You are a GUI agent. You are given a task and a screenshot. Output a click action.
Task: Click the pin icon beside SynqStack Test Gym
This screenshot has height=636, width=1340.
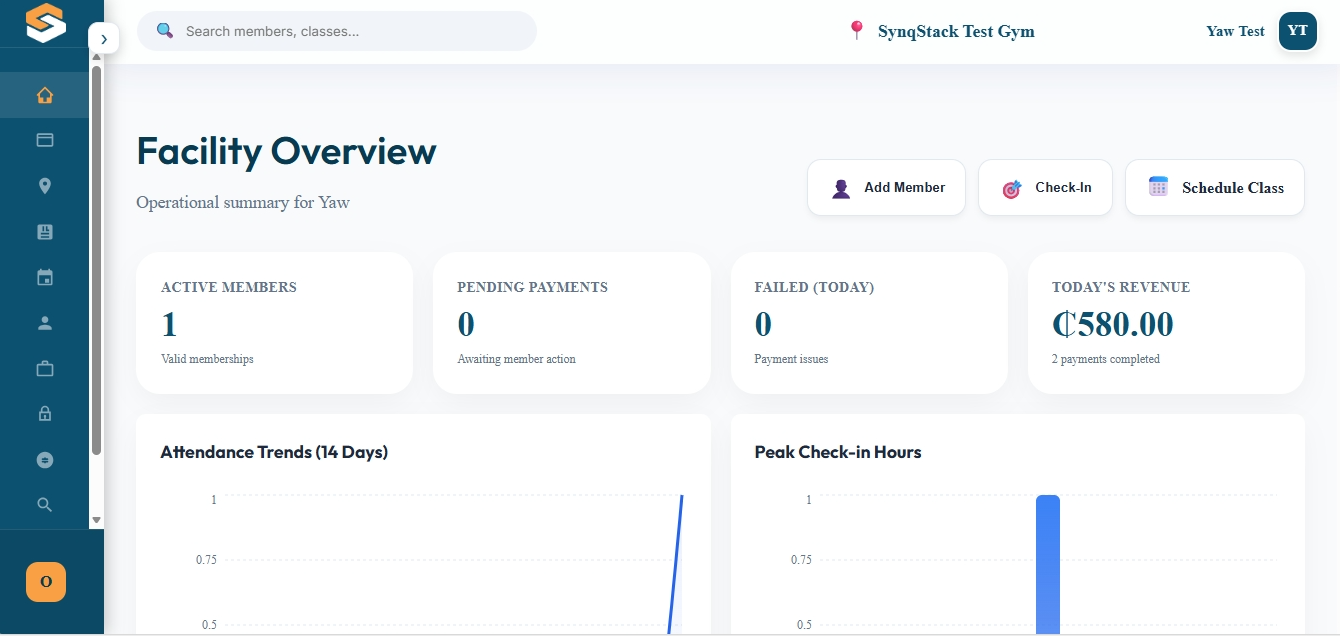(856, 31)
